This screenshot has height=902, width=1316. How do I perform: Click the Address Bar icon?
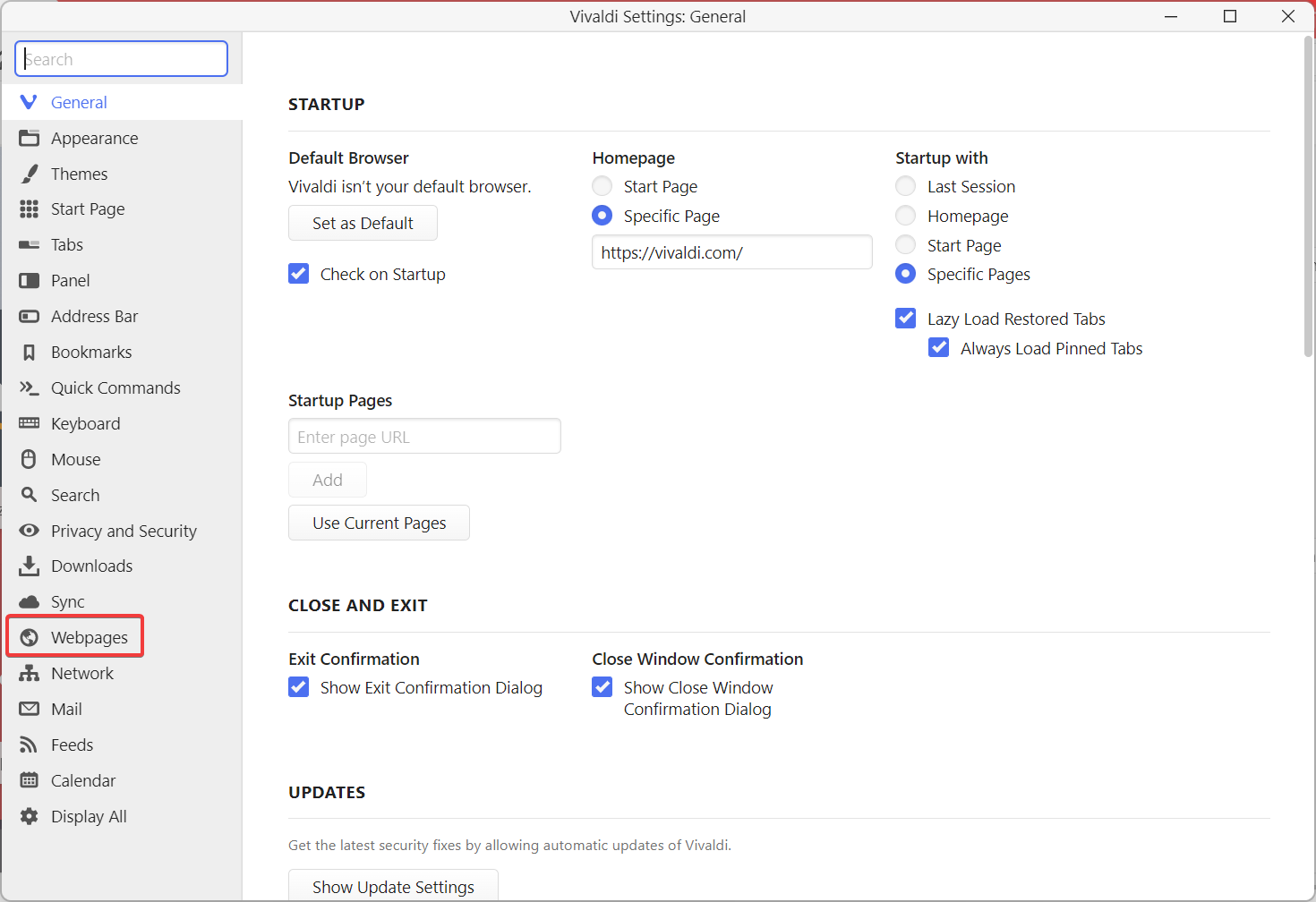(29, 316)
